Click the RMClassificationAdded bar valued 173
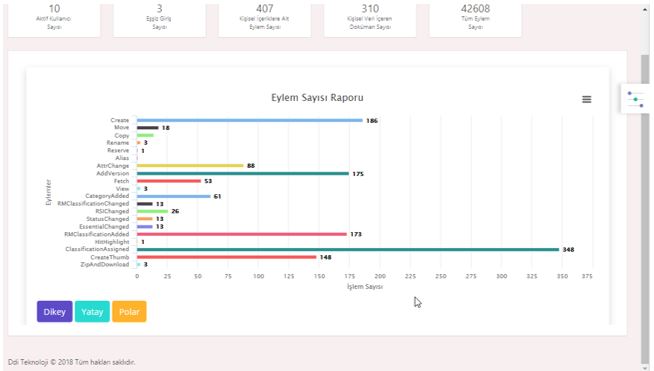The width and height of the screenshot is (654, 371). coord(241,234)
